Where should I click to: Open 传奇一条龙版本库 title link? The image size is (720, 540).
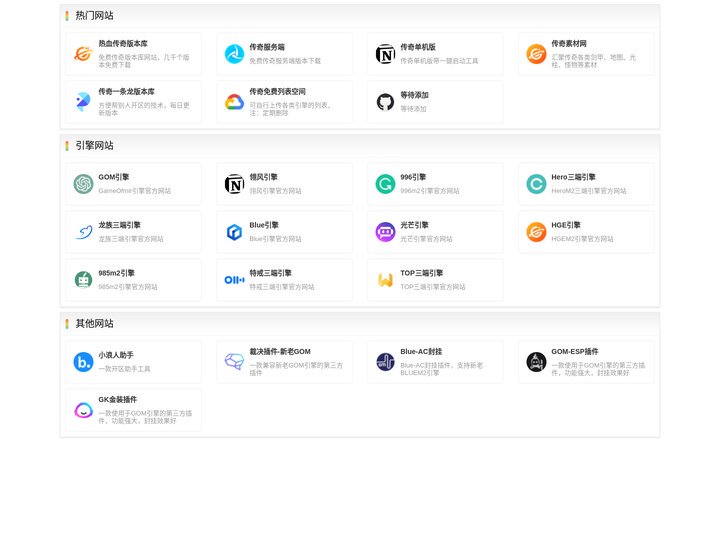(126, 91)
